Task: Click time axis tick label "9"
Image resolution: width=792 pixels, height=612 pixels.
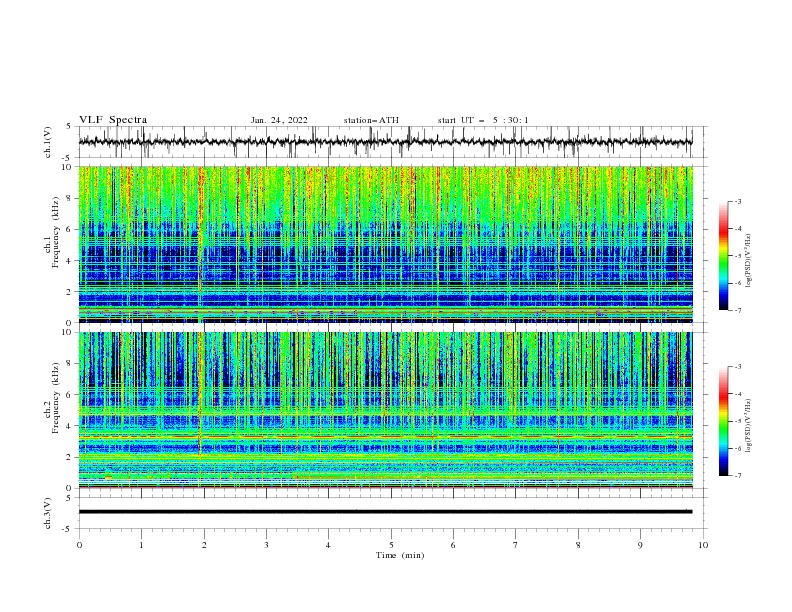Action: click(640, 545)
